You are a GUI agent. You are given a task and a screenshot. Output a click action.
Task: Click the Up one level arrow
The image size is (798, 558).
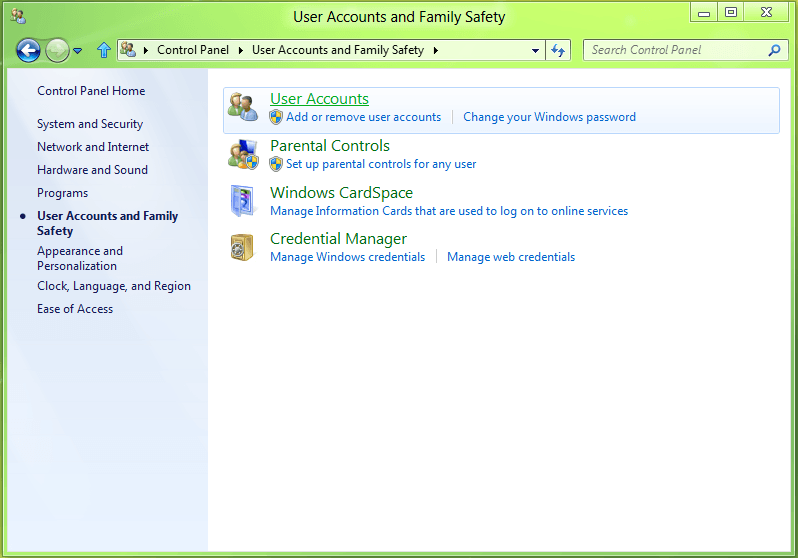pos(104,50)
